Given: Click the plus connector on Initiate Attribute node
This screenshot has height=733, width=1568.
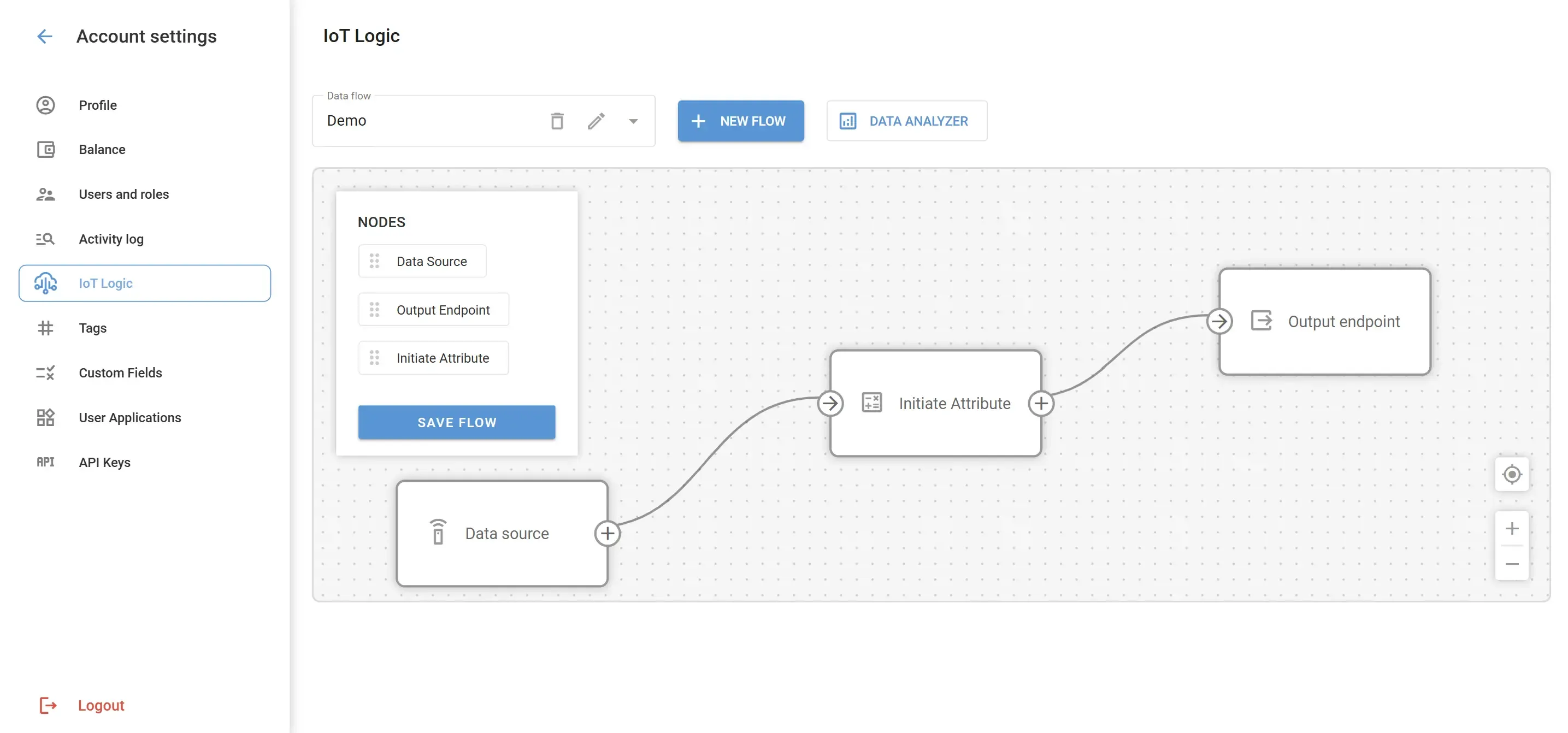Looking at the screenshot, I should 1041,403.
